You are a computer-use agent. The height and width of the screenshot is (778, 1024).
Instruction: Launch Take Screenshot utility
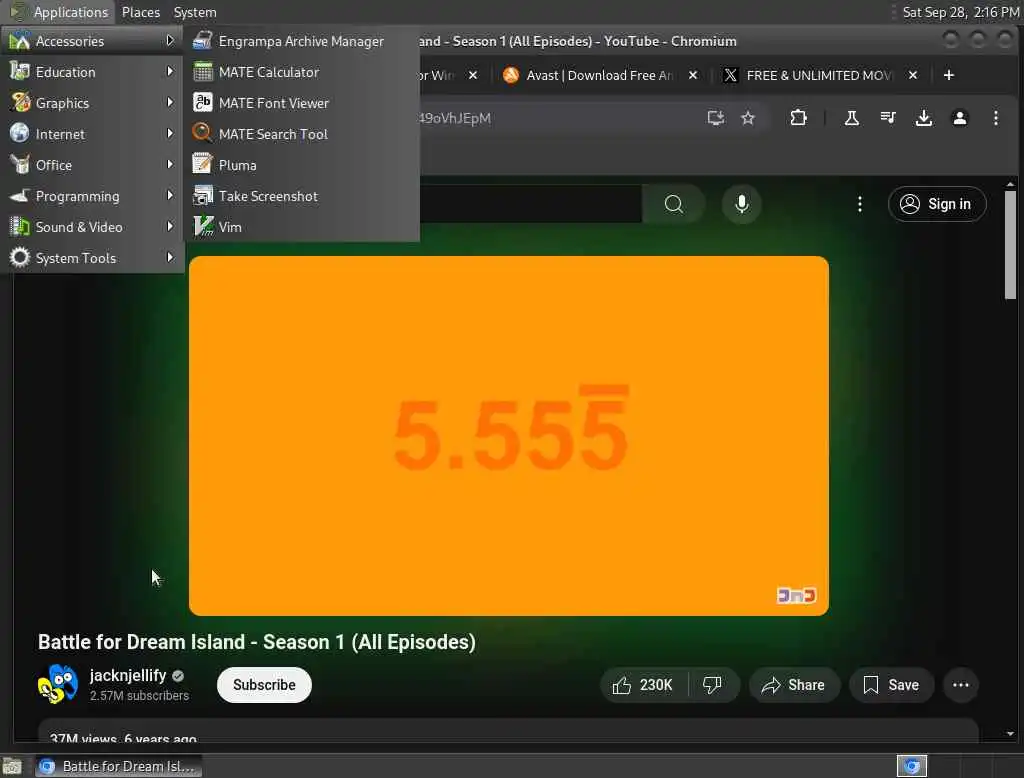pos(301,196)
